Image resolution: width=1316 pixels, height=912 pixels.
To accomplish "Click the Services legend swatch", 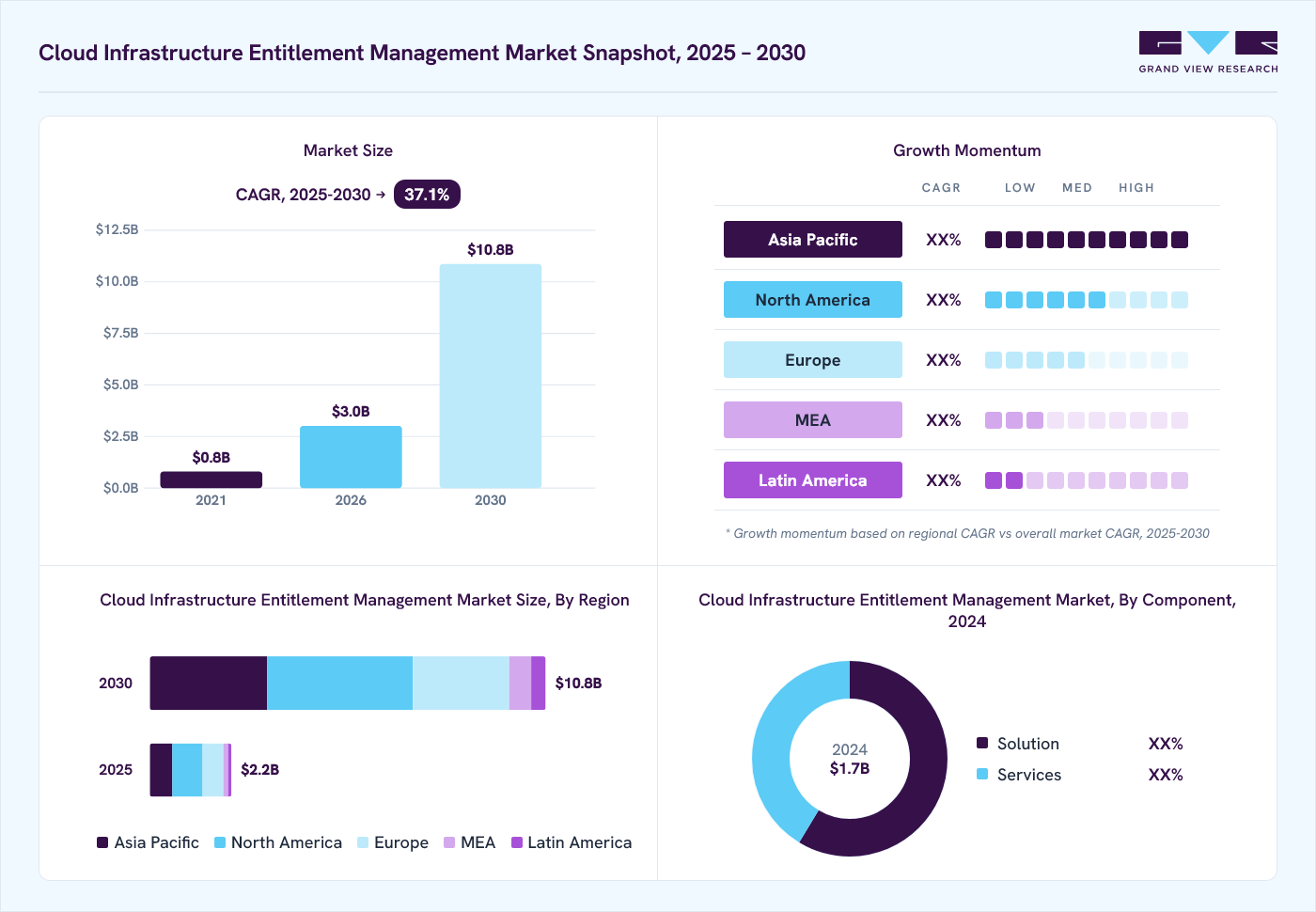I will [x=982, y=774].
